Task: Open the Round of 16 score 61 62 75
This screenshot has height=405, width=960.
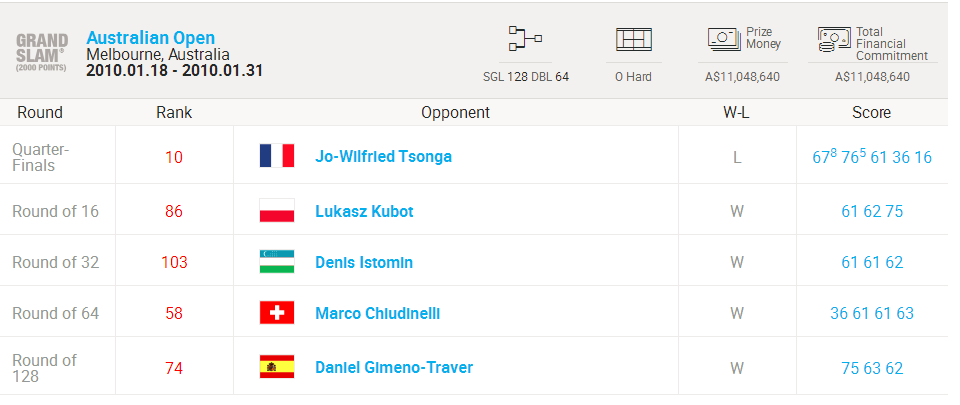Action: [x=872, y=212]
